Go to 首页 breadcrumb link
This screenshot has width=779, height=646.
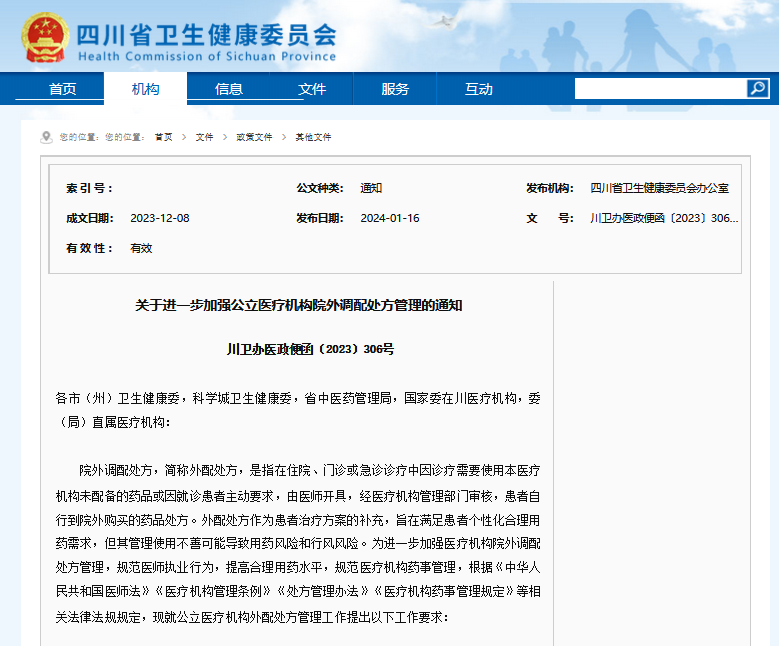(163, 137)
